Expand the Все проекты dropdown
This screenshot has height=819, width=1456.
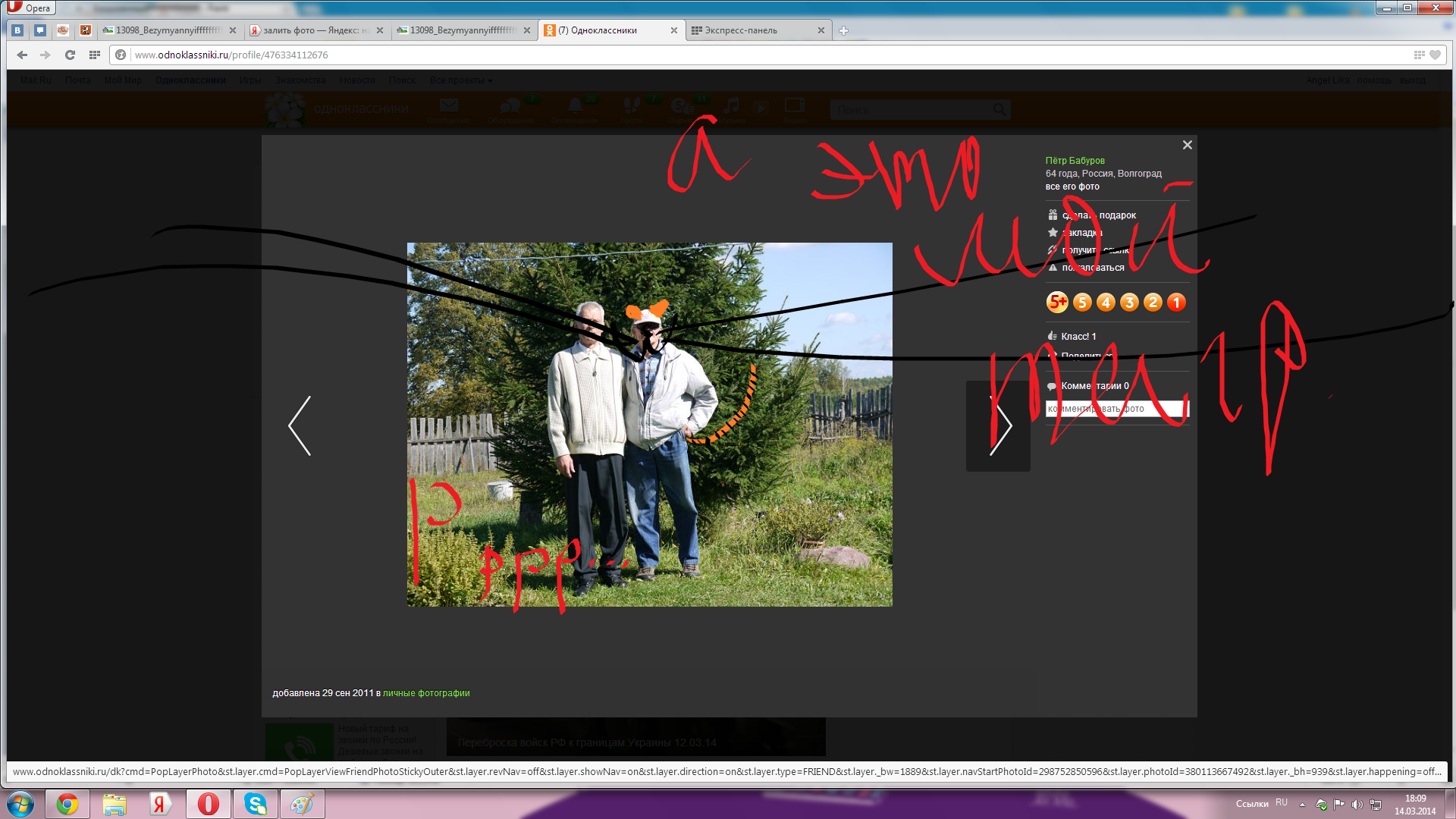point(461,80)
